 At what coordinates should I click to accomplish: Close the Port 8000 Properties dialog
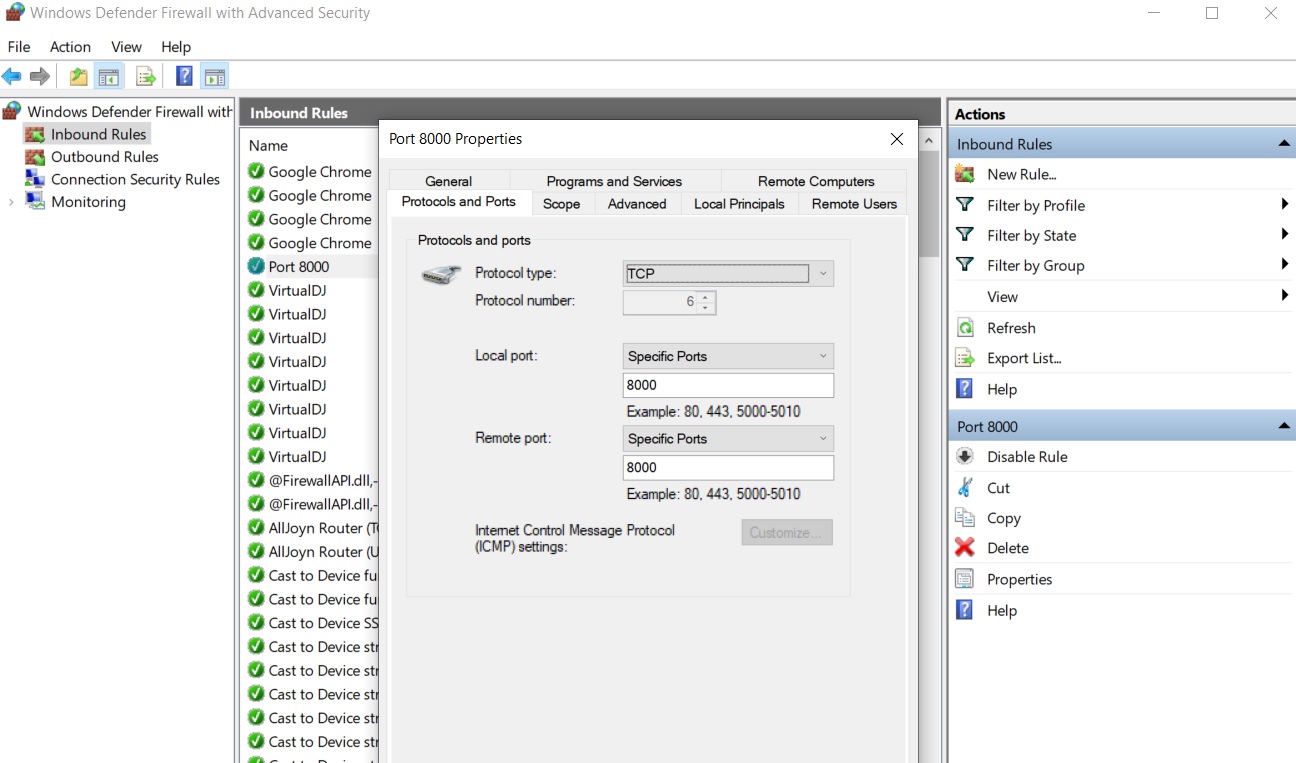point(897,139)
